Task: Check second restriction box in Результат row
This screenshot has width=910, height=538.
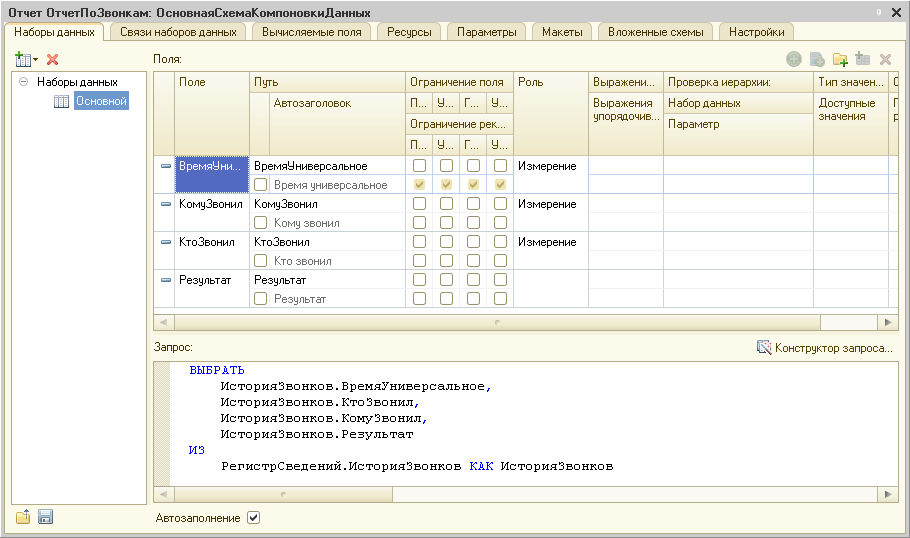Action: [x=446, y=280]
